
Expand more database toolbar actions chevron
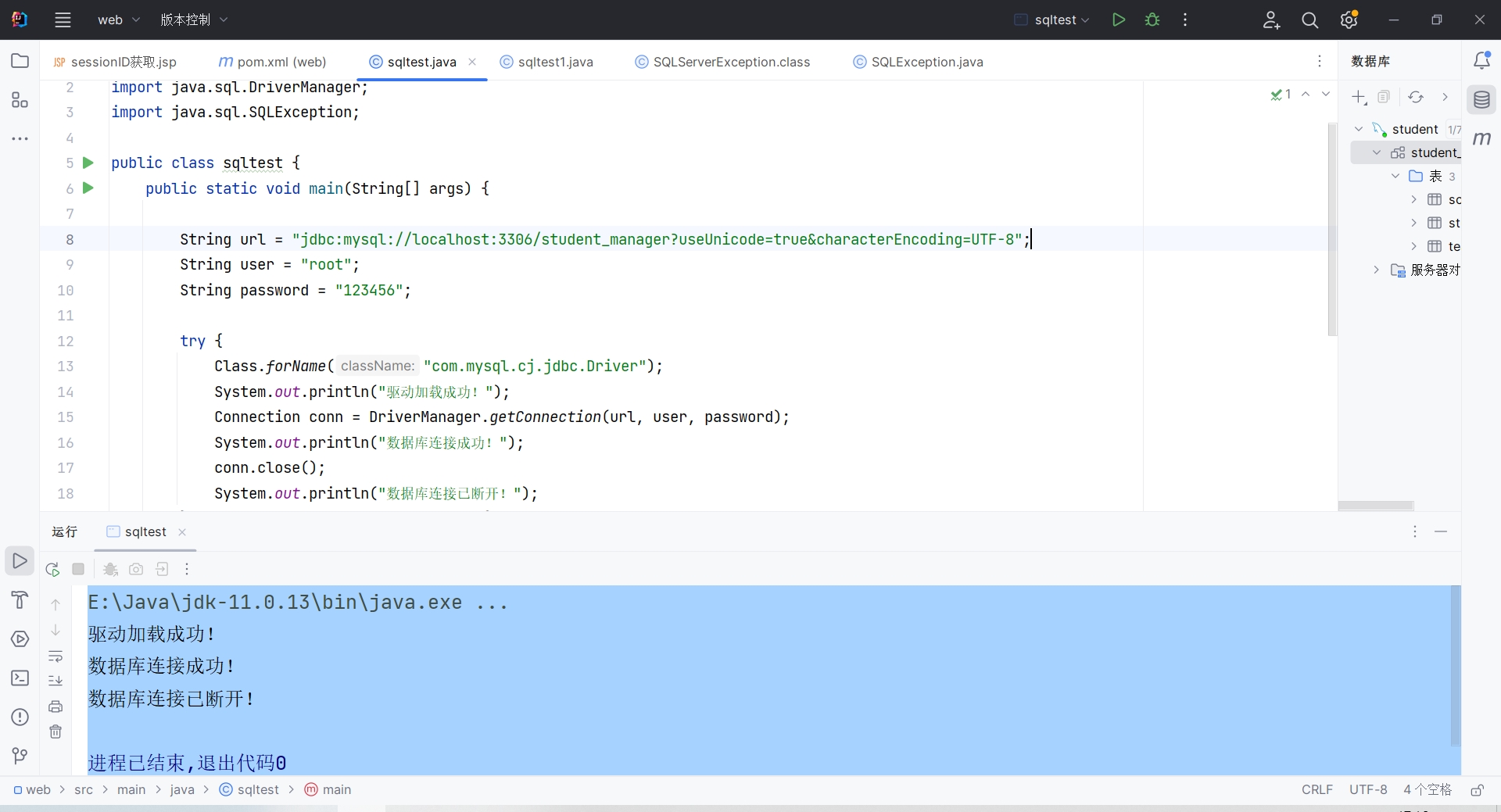pyautogui.click(x=1445, y=97)
